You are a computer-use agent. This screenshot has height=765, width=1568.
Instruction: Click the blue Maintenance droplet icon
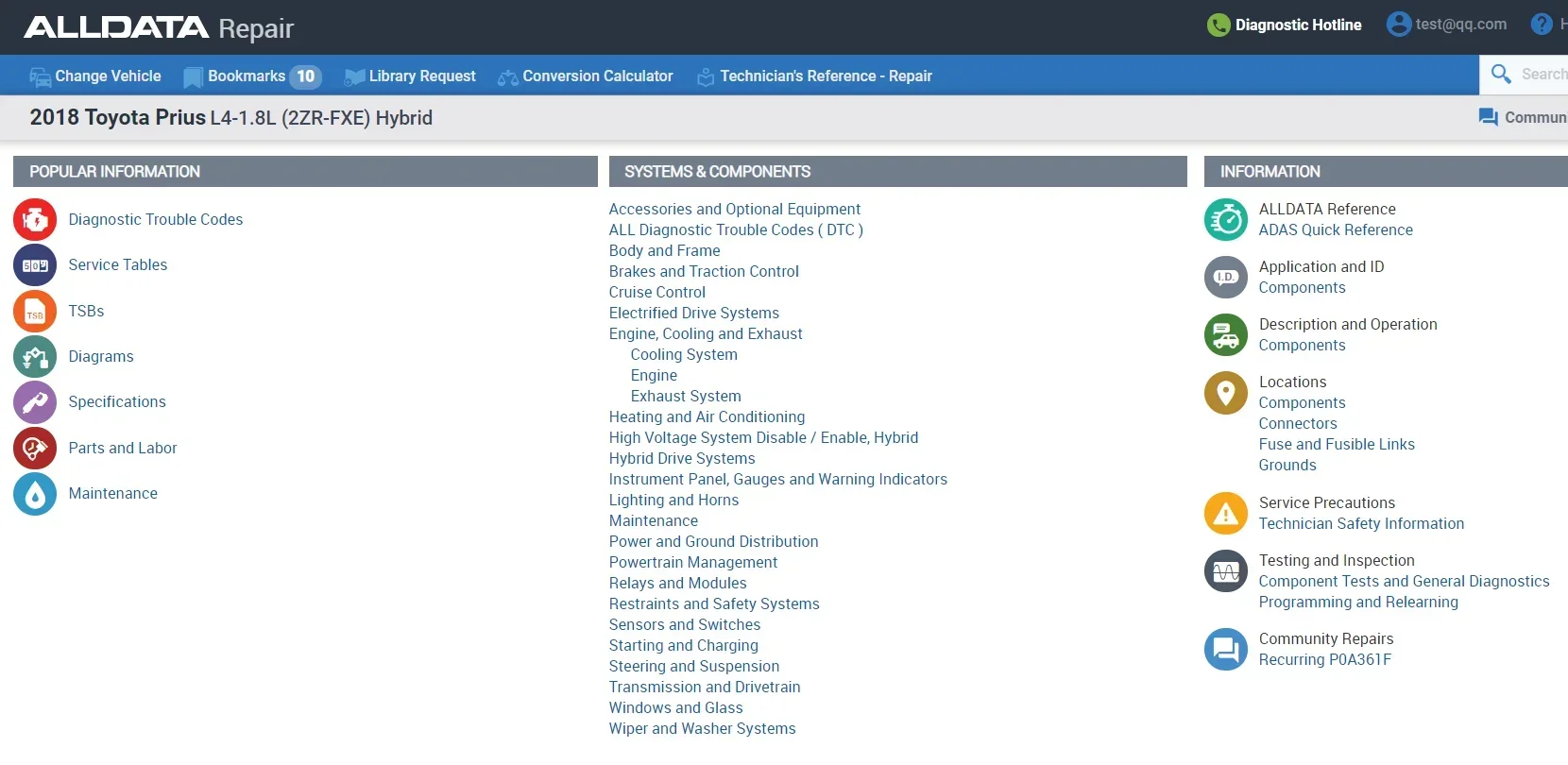click(35, 494)
